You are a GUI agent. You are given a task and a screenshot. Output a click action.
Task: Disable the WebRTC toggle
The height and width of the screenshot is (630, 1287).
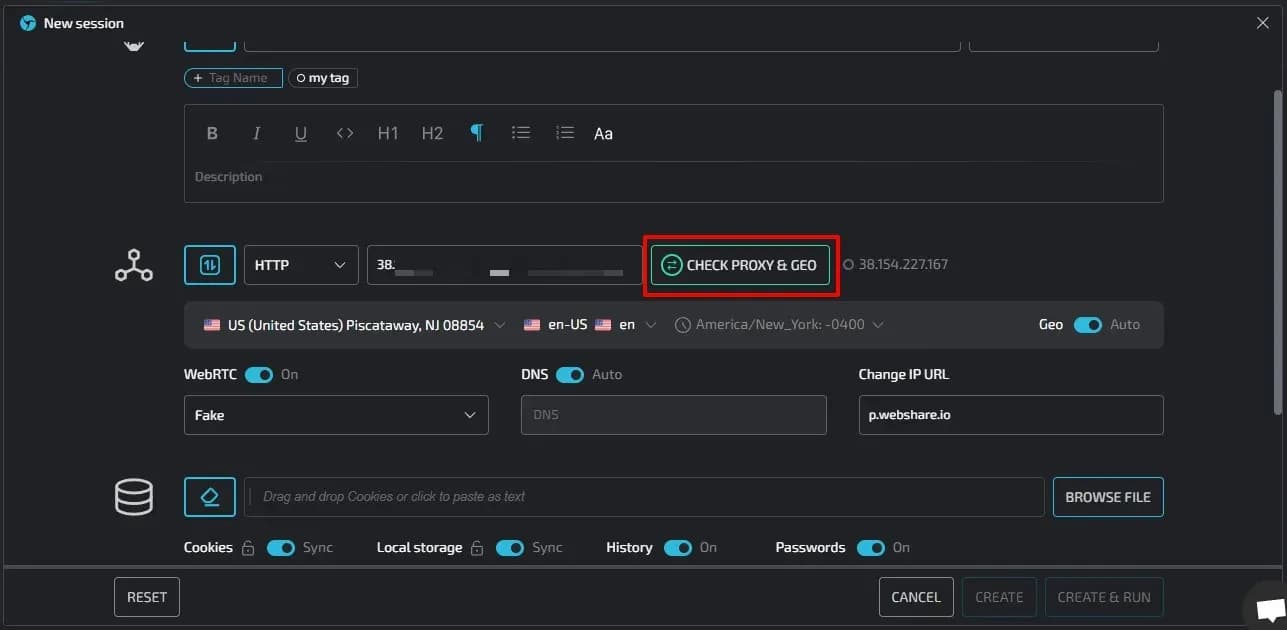click(258, 374)
